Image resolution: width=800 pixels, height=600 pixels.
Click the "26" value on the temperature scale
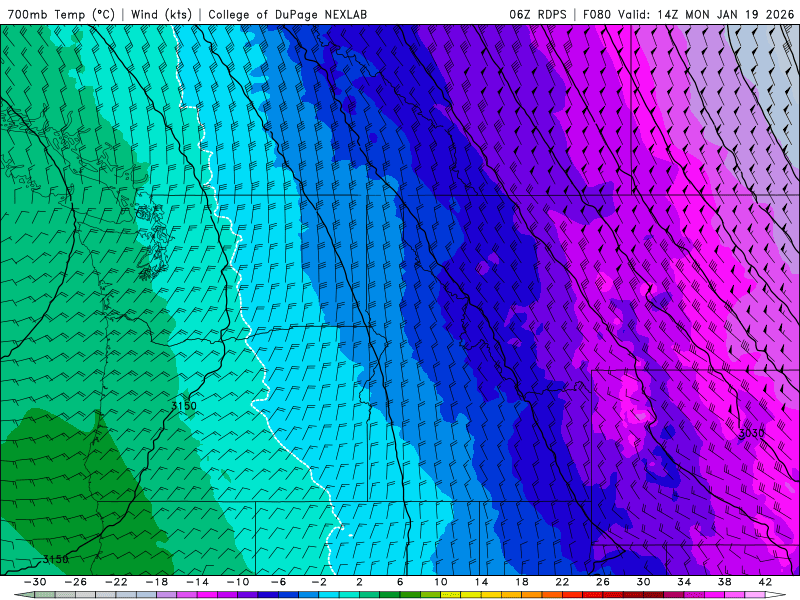603,582
